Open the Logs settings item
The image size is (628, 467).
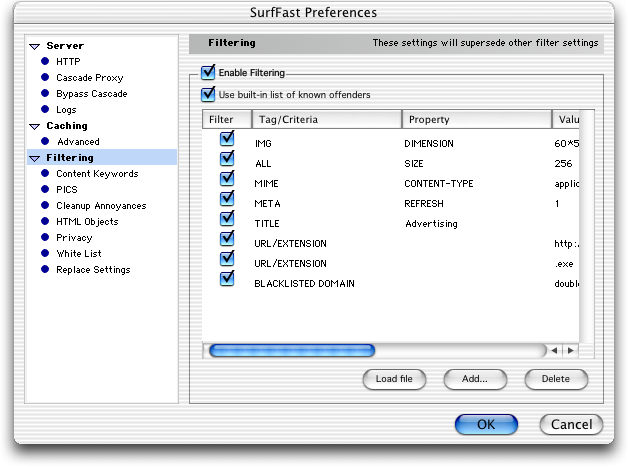coord(66,110)
